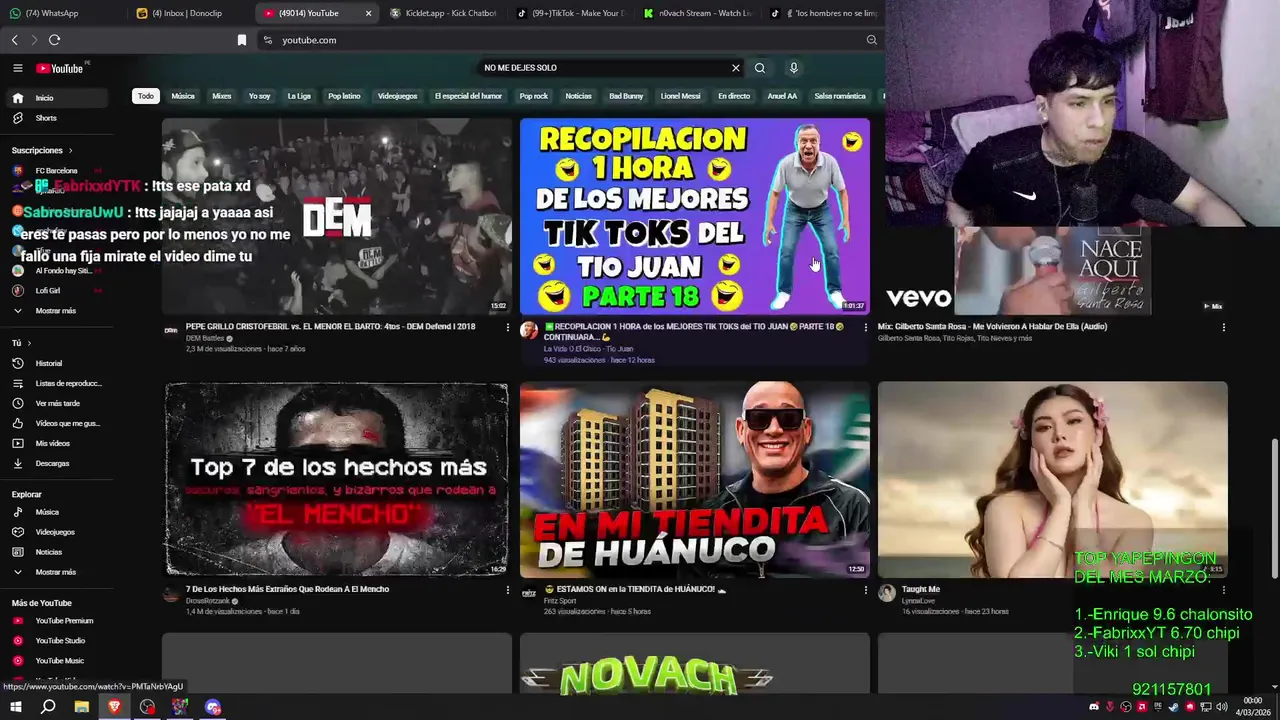Open Noticias under Explorar
Screen dimensions: 1280x720
click(56, 552)
